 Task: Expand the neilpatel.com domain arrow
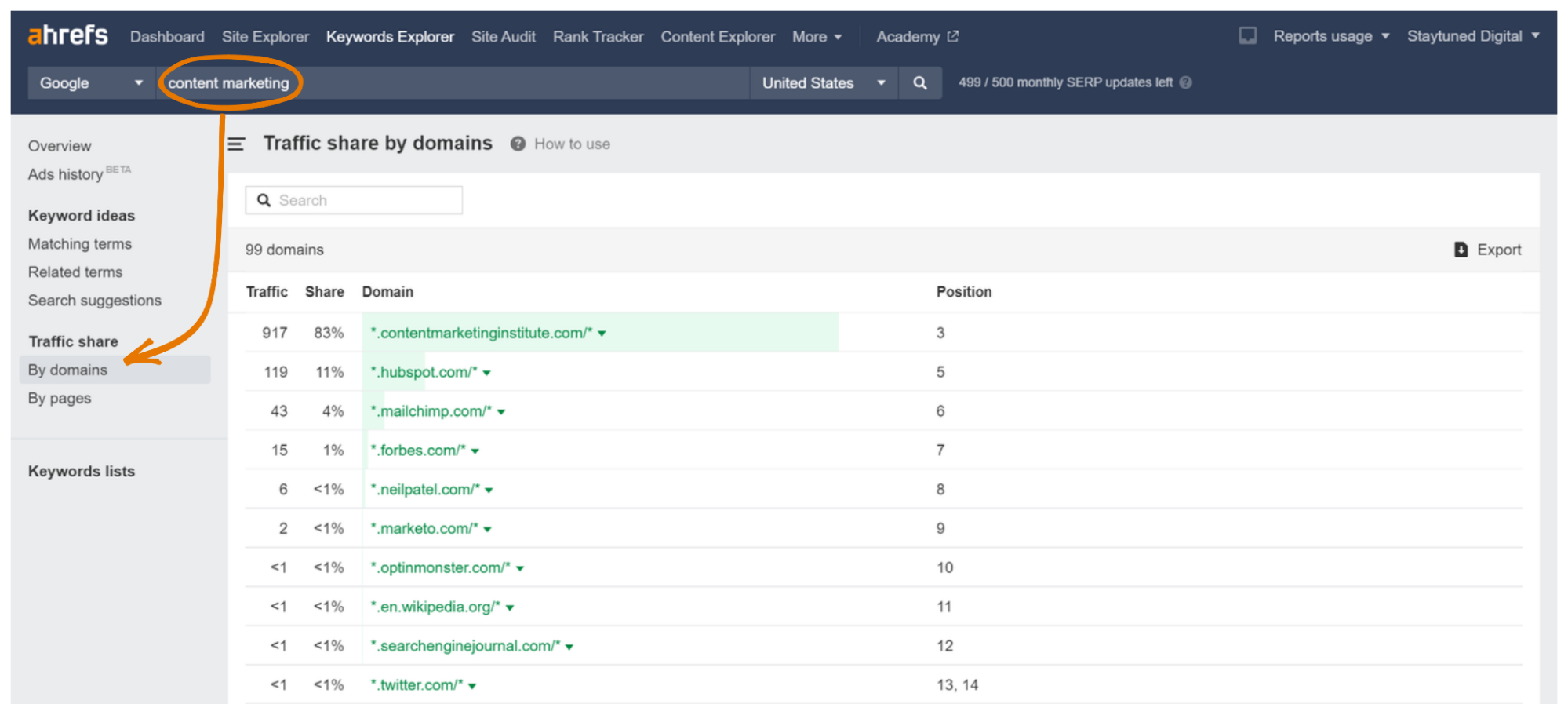[x=489, y=491]
